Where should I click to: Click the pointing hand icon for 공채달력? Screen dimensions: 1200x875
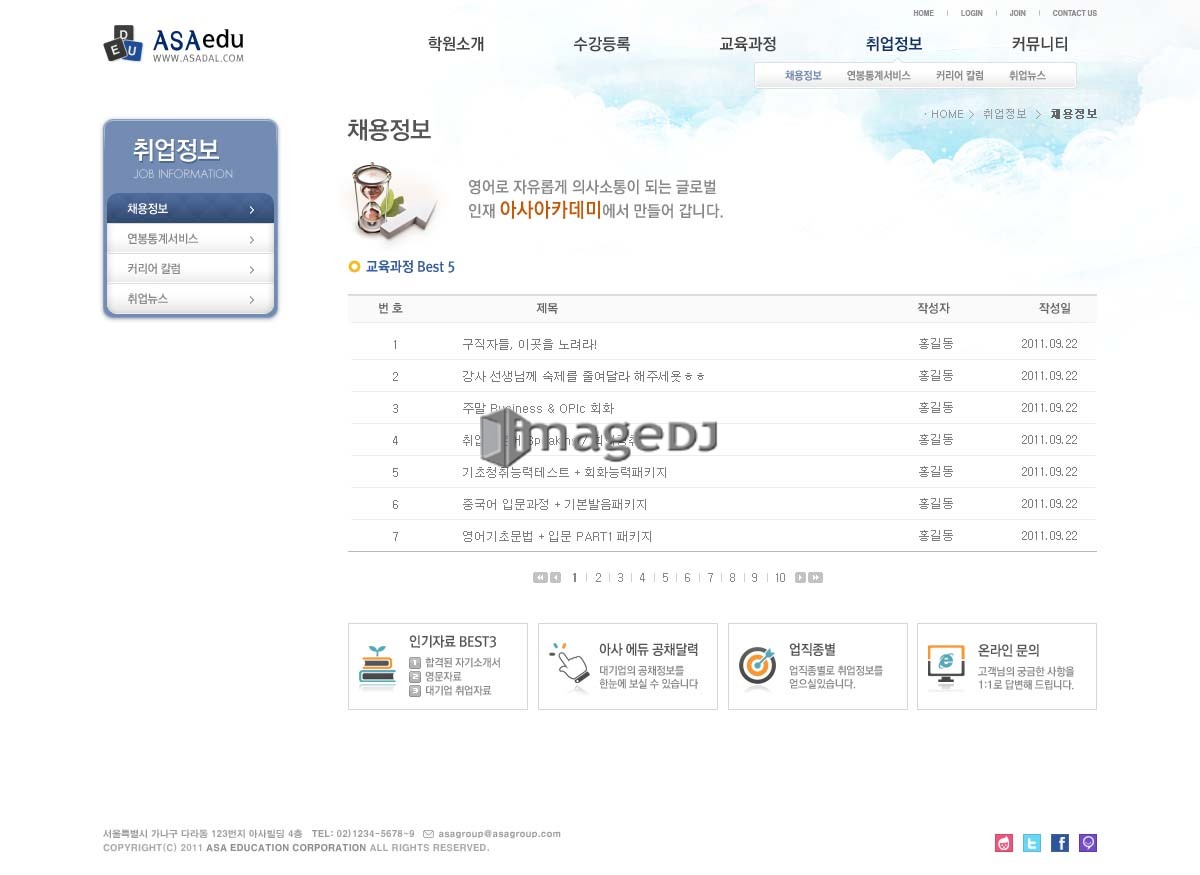tap(569, 664)
